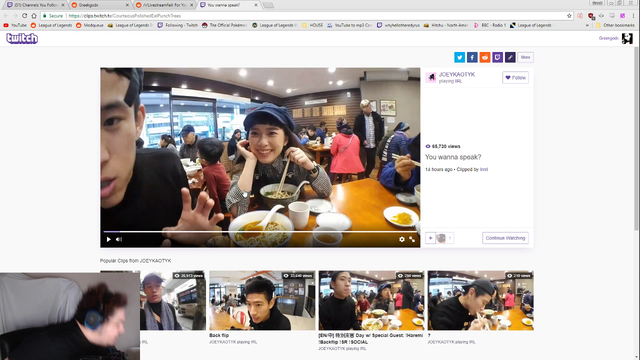Image resolution: width=640 pixels, height=360 pixels.
Task: Open the user avatar menu at top right
Action: tap(627, 38)
